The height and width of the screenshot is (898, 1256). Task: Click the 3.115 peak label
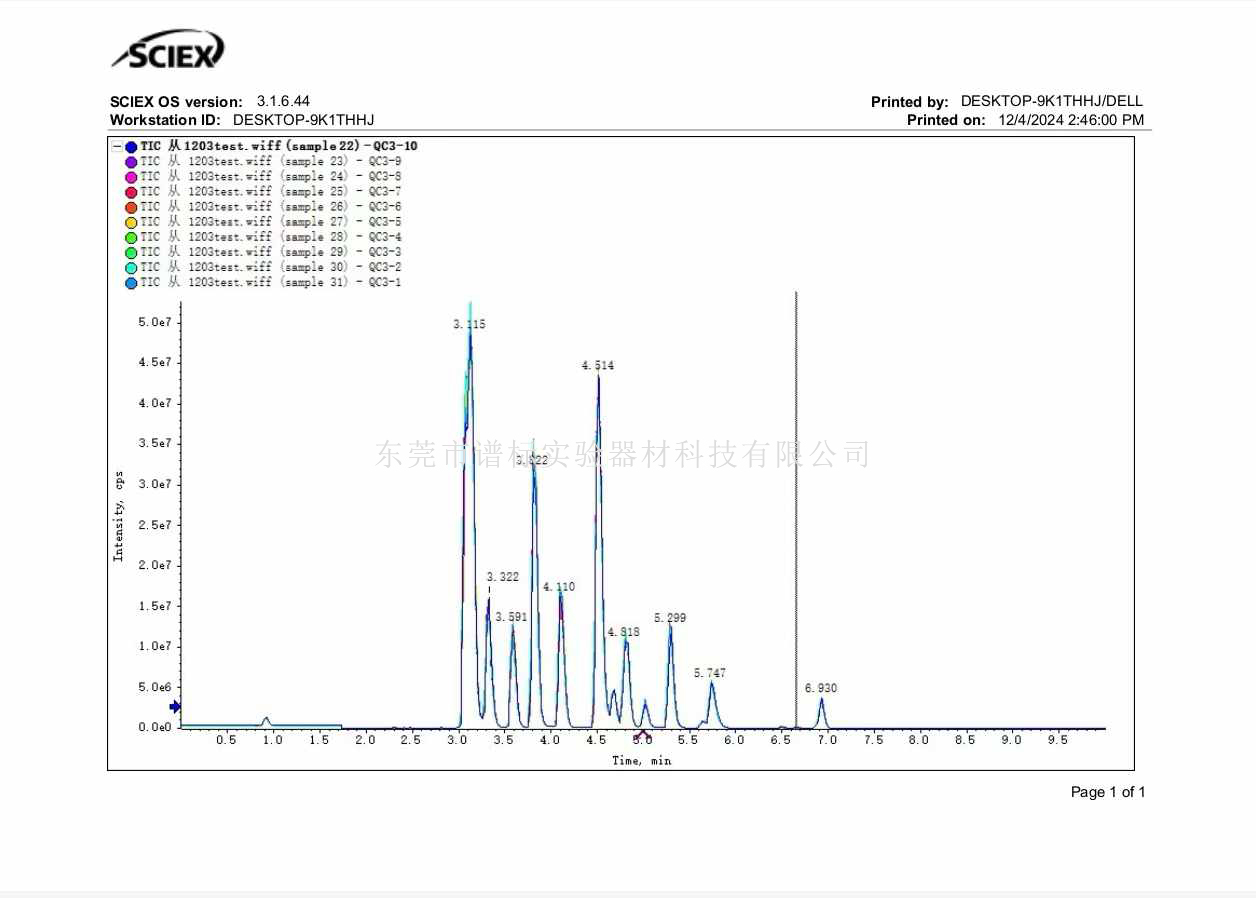469,325
